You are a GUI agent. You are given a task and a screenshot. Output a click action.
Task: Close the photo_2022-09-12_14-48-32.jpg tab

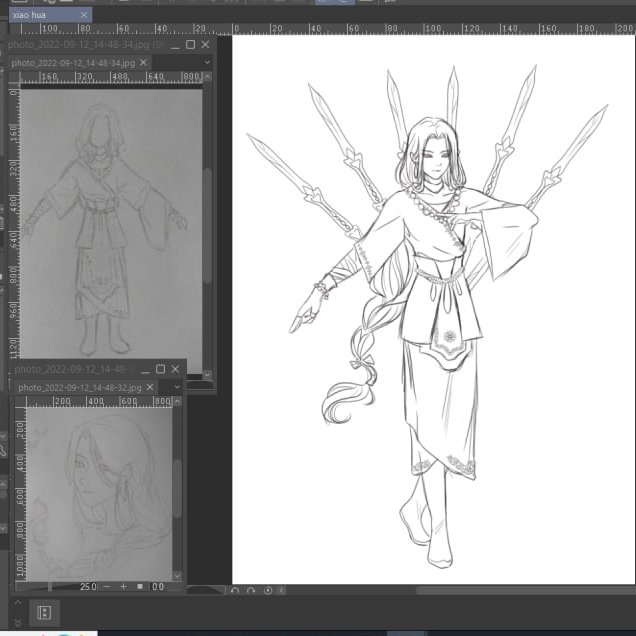pyautogui.click(x=150, y=387)
